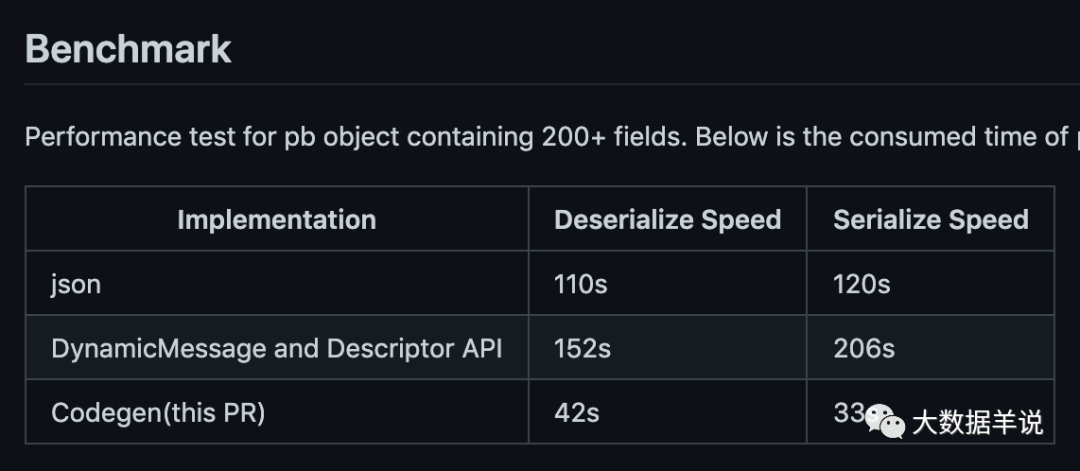Select the Implementation column header
The width and height of the screenshot is (1080, 471).
pyautogui.click(x=276, y=219)
